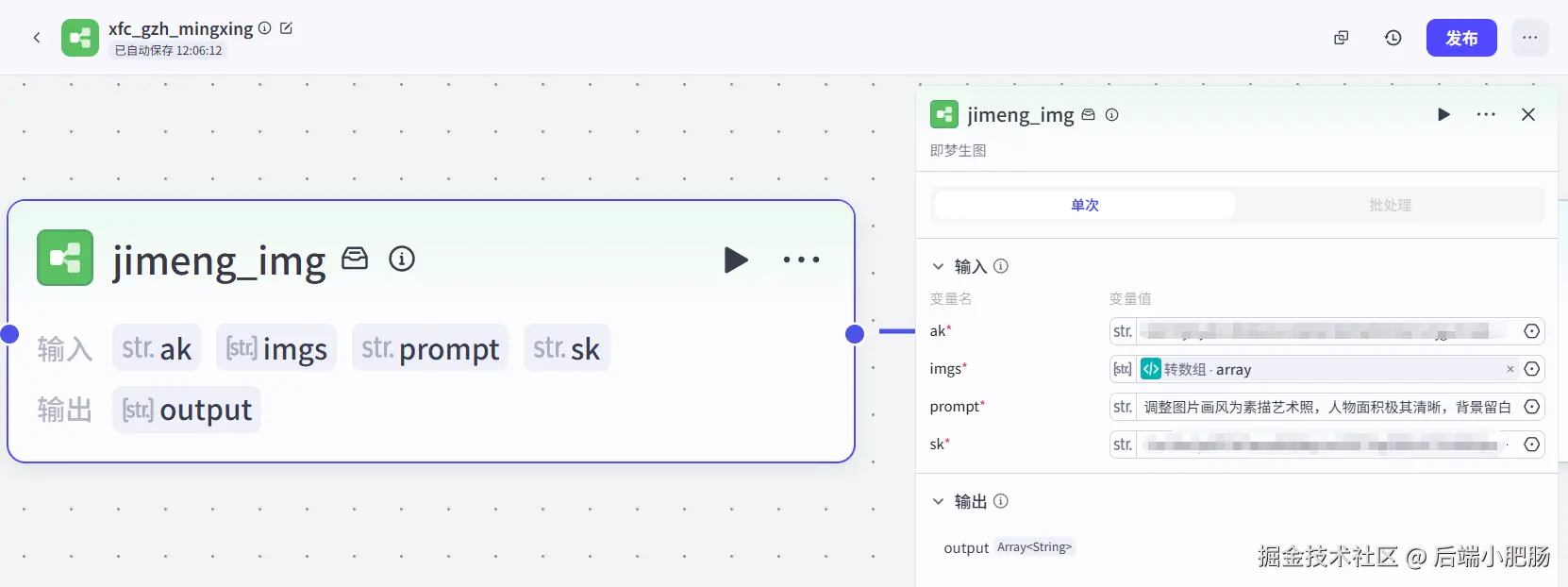This screenshot has height=587, width=1568.
Task: Open the header more options ellipsis
Action: point(1529,38)
